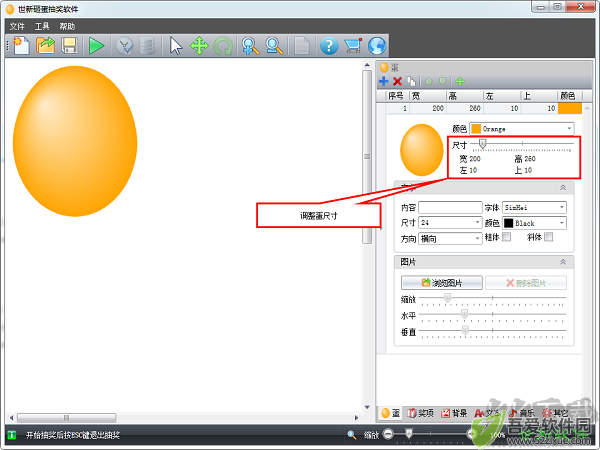The width and height of the screenshot is (600, 450).
Task: Copy the selected egg in egg panel
Action: (411, 81)
